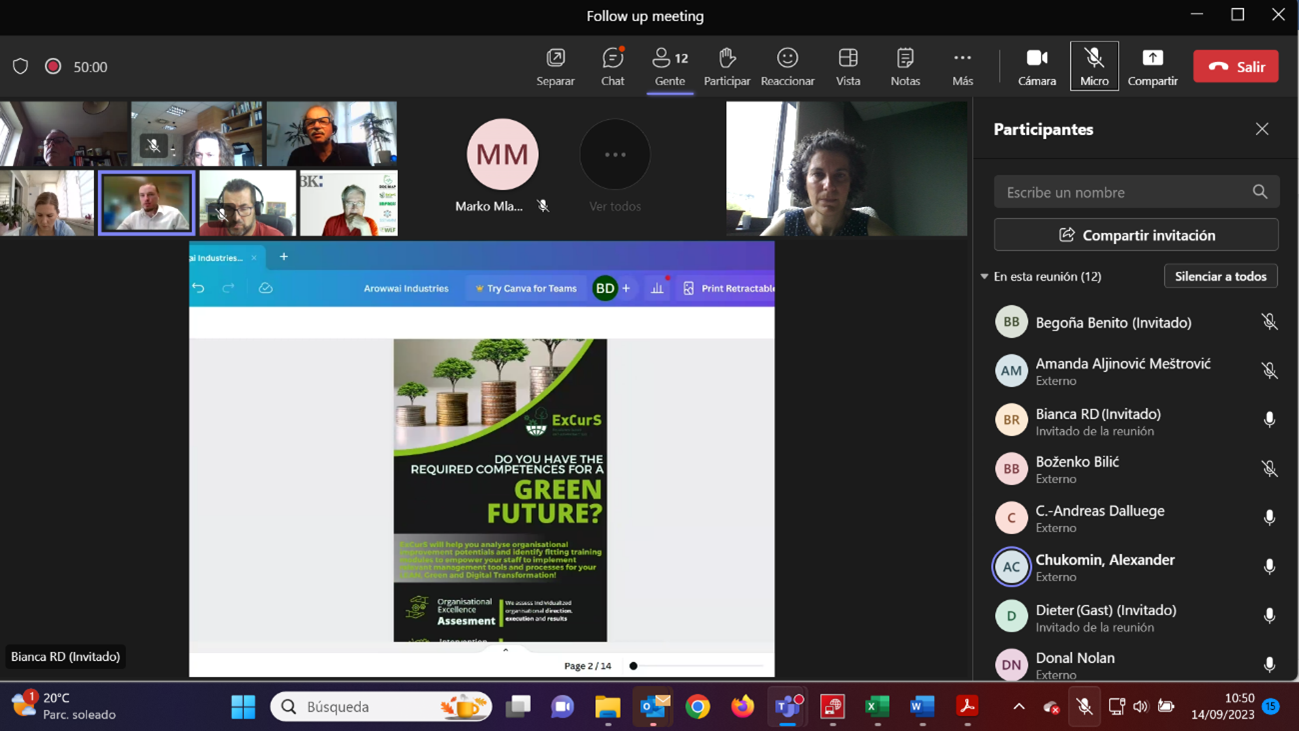Click the BD user avatar in Canva

(x=605, y=288)
